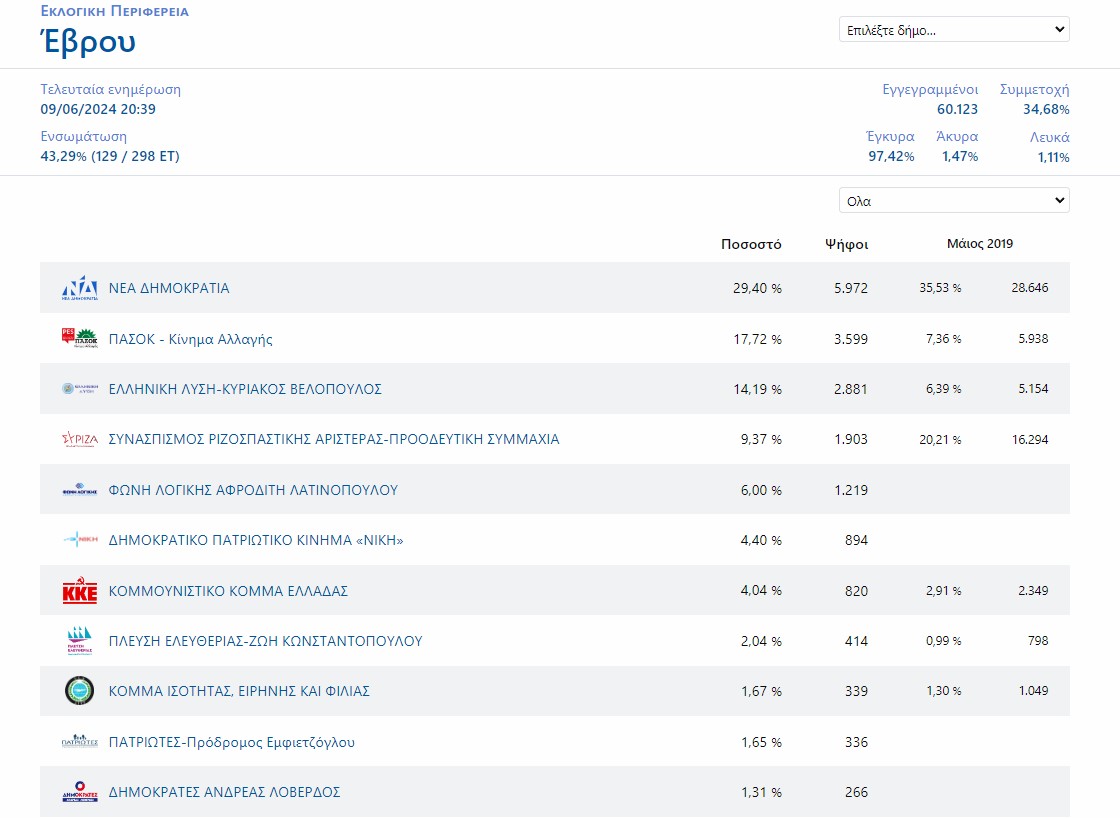Image resolution: width=1120 pixels, height=818 pixels.
Task: Open ΔΗΜΟΚΡΑΤΕΣ ΑΝΔΡΕΑΣ ΛΟΒΕΡΔΟΣ link
Action: (x=224, y=792)
